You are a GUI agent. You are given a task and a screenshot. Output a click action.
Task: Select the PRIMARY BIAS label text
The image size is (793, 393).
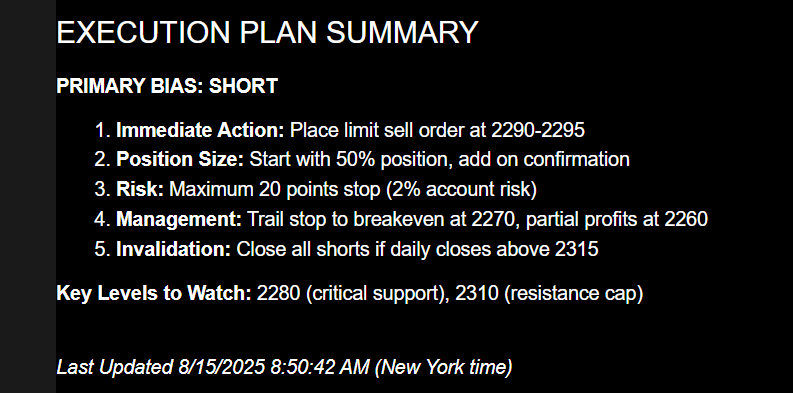click(x=130, y=86)
